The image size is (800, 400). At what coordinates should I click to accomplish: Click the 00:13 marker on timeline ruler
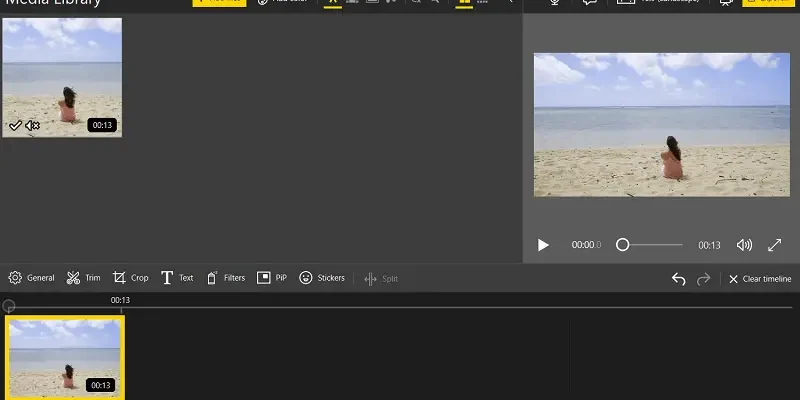click(120, 300)
